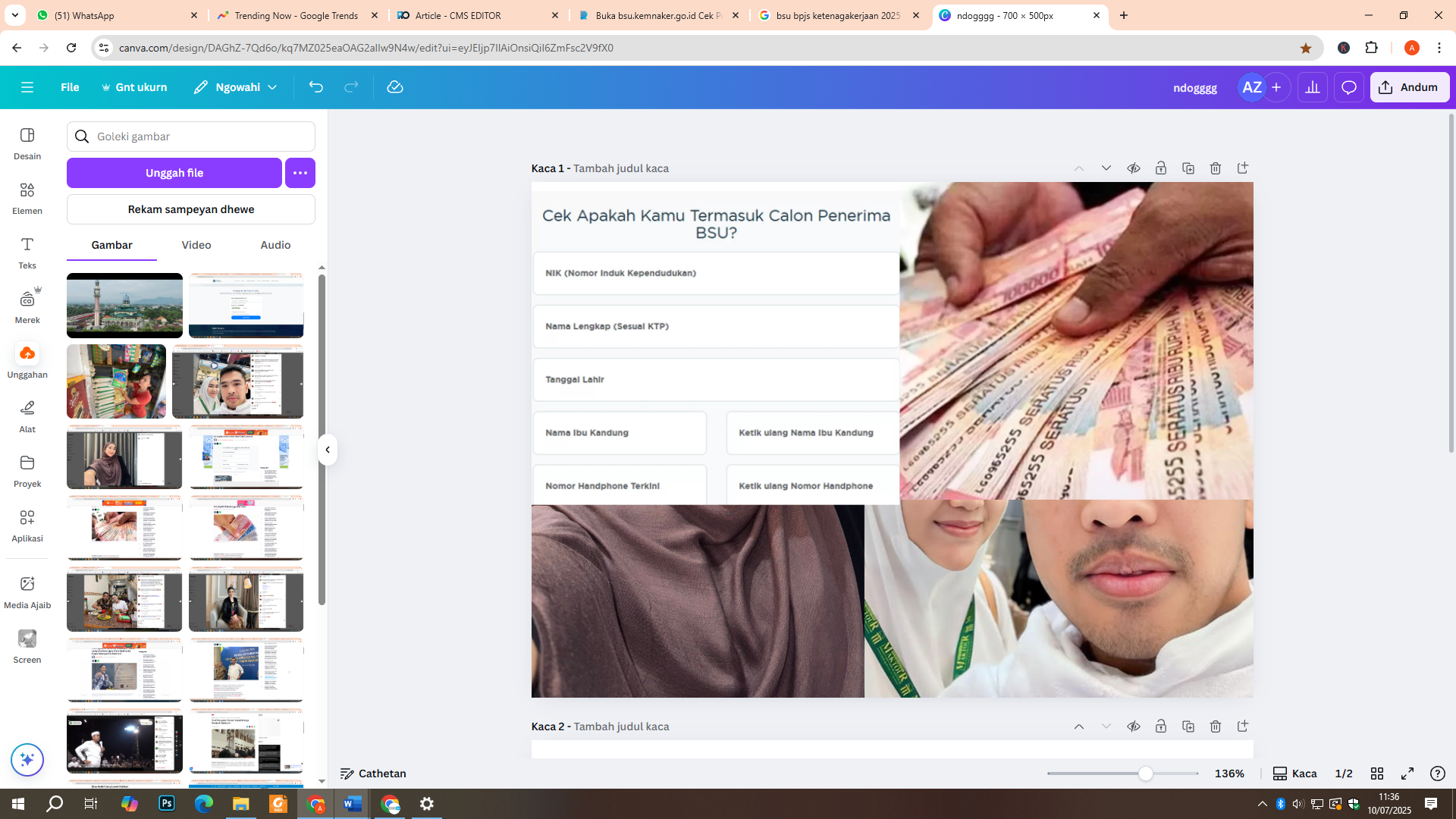Adjust the zoom level slider

pos(1145,773)
